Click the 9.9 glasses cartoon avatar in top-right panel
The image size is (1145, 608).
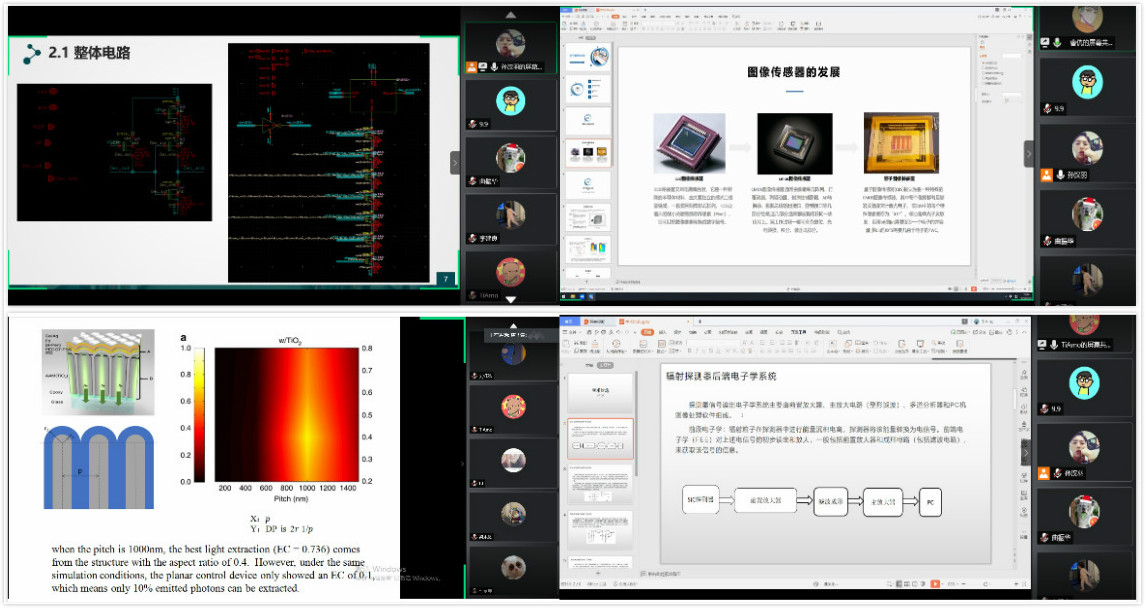1088,80
